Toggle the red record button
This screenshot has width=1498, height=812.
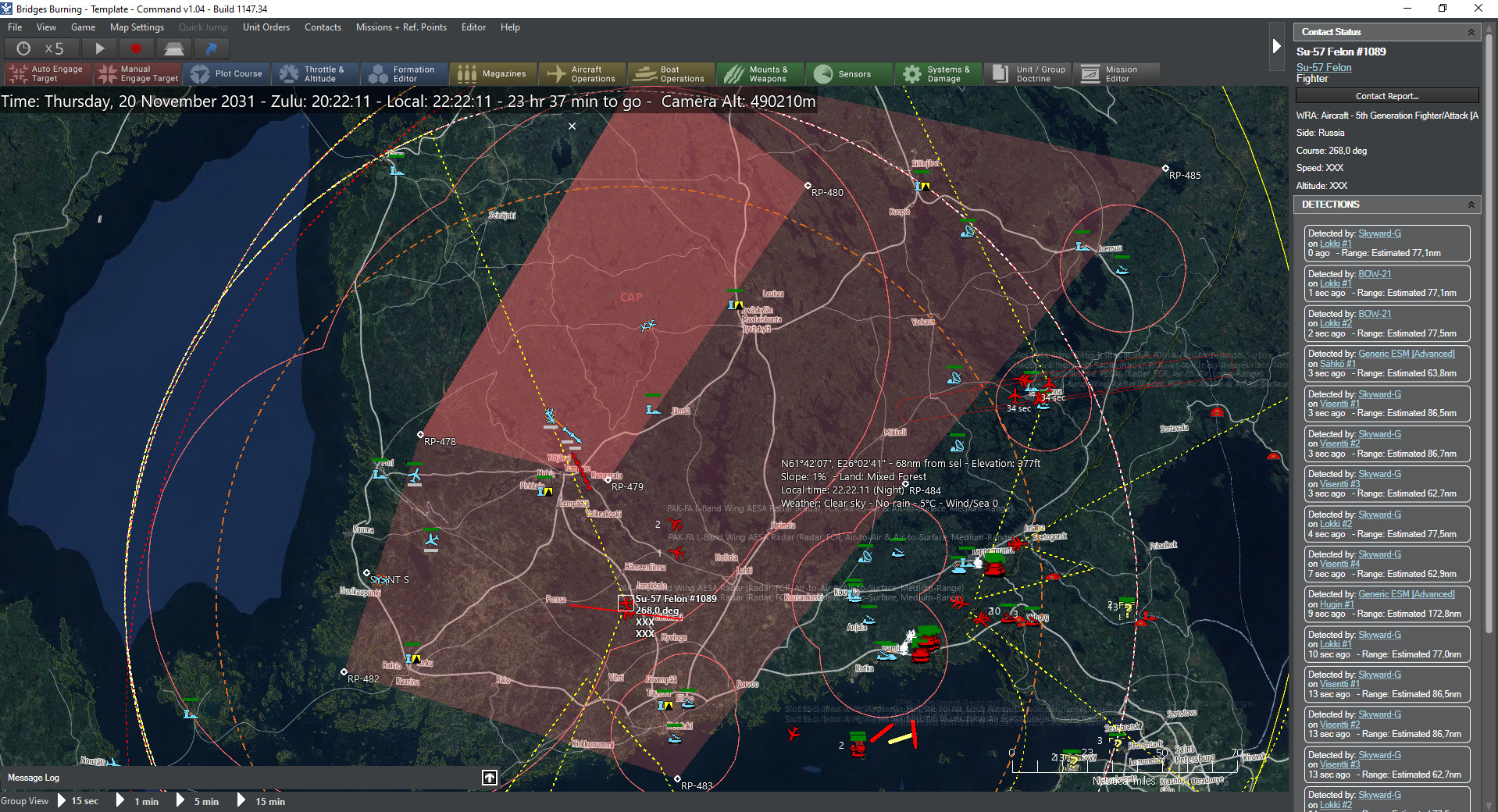click(x=136, y=48)
